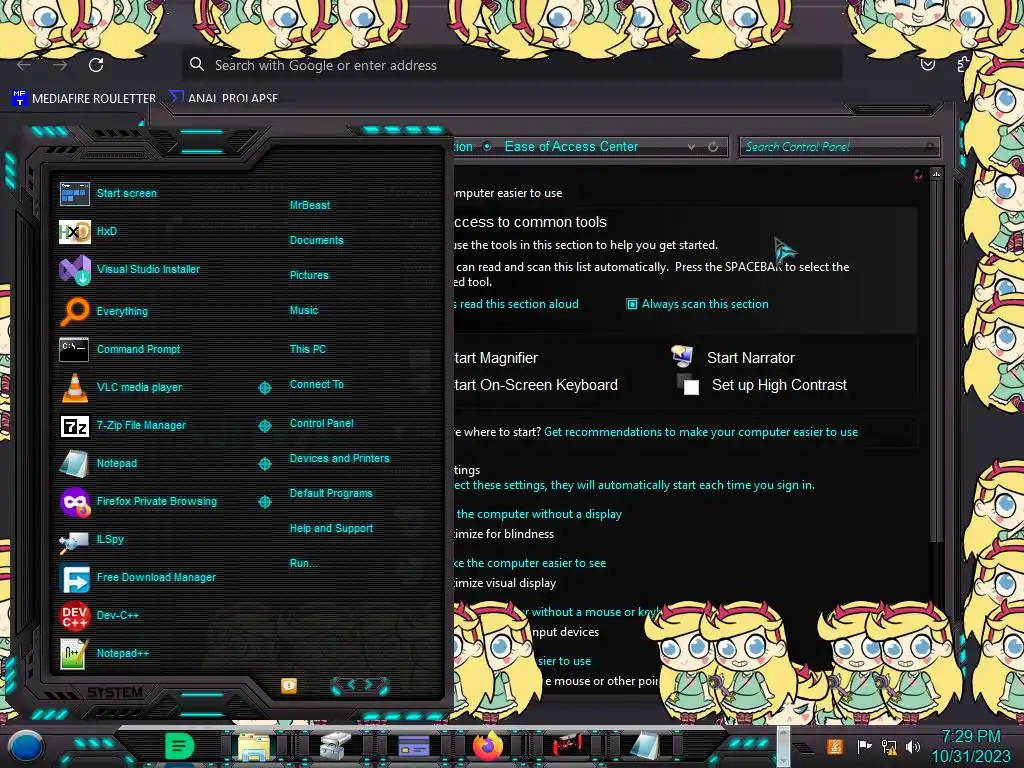Click Get recommendations link
Viewport: 1024px width, 768px height.
[701, 432]
